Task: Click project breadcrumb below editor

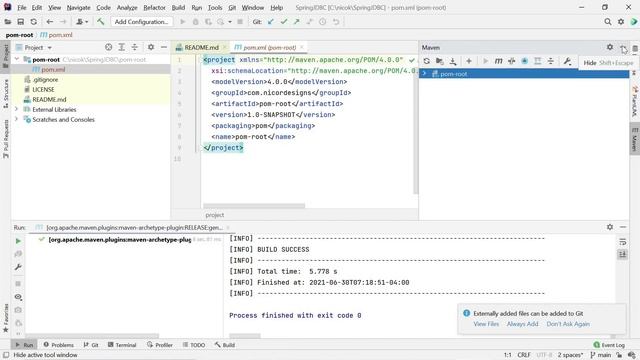Action: pos(215,215)
